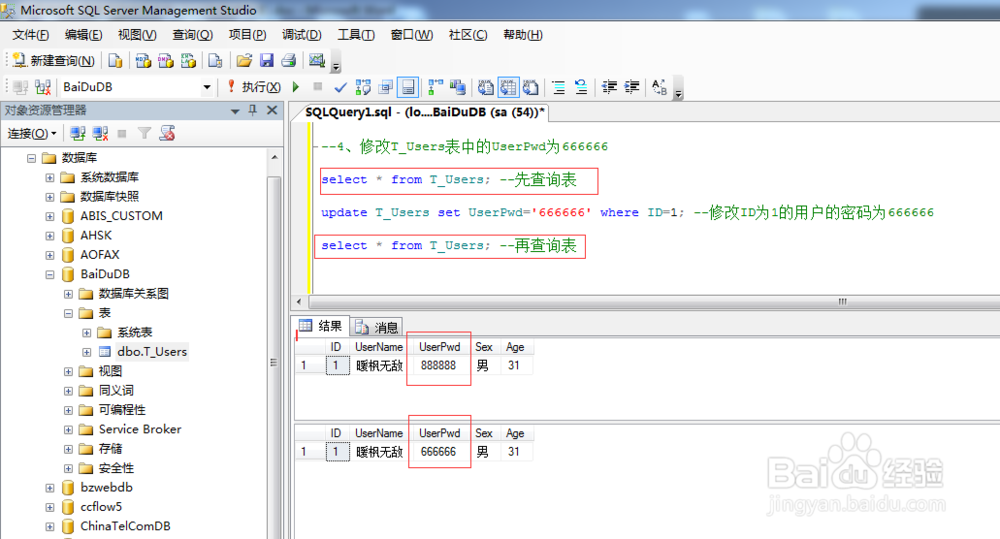Collapse the BaiDuDB database node
This screenshot has height=539, width=1000.
point(50,274)
